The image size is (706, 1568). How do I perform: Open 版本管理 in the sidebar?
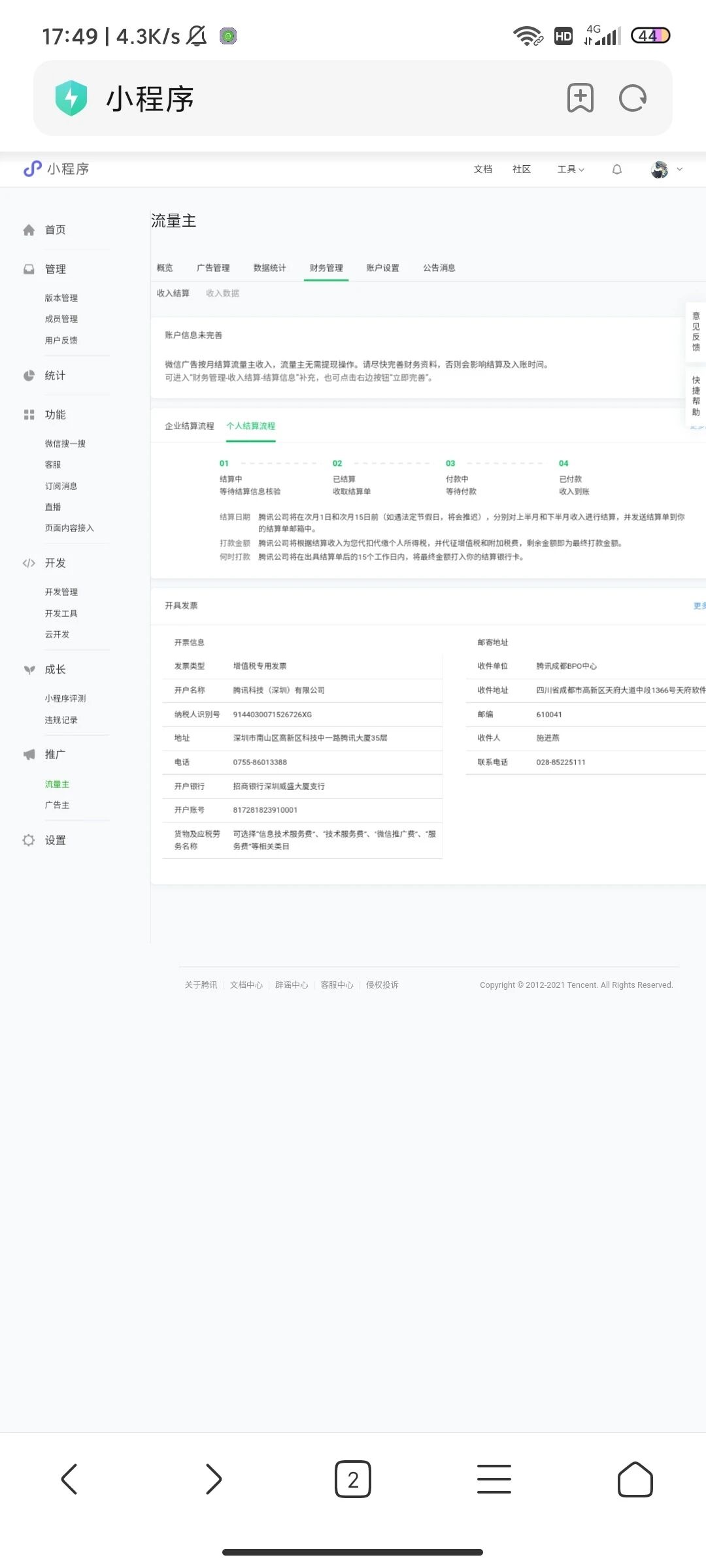point(61,298)
